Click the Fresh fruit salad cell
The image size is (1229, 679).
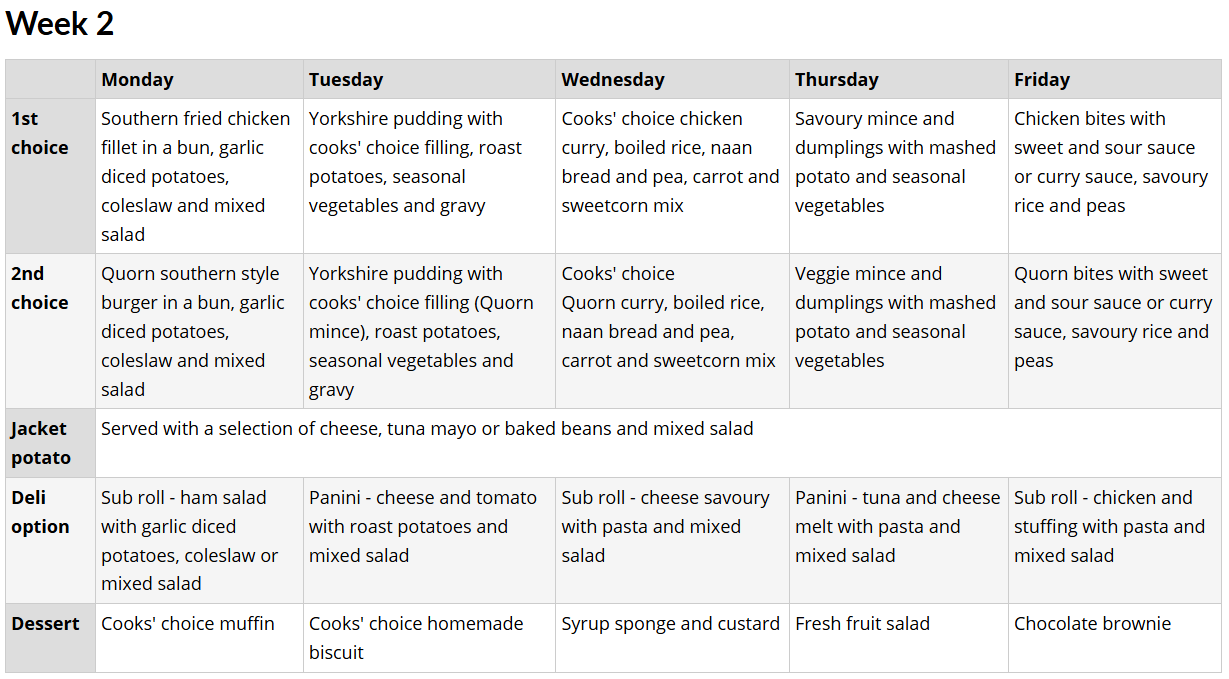(899, 637)
